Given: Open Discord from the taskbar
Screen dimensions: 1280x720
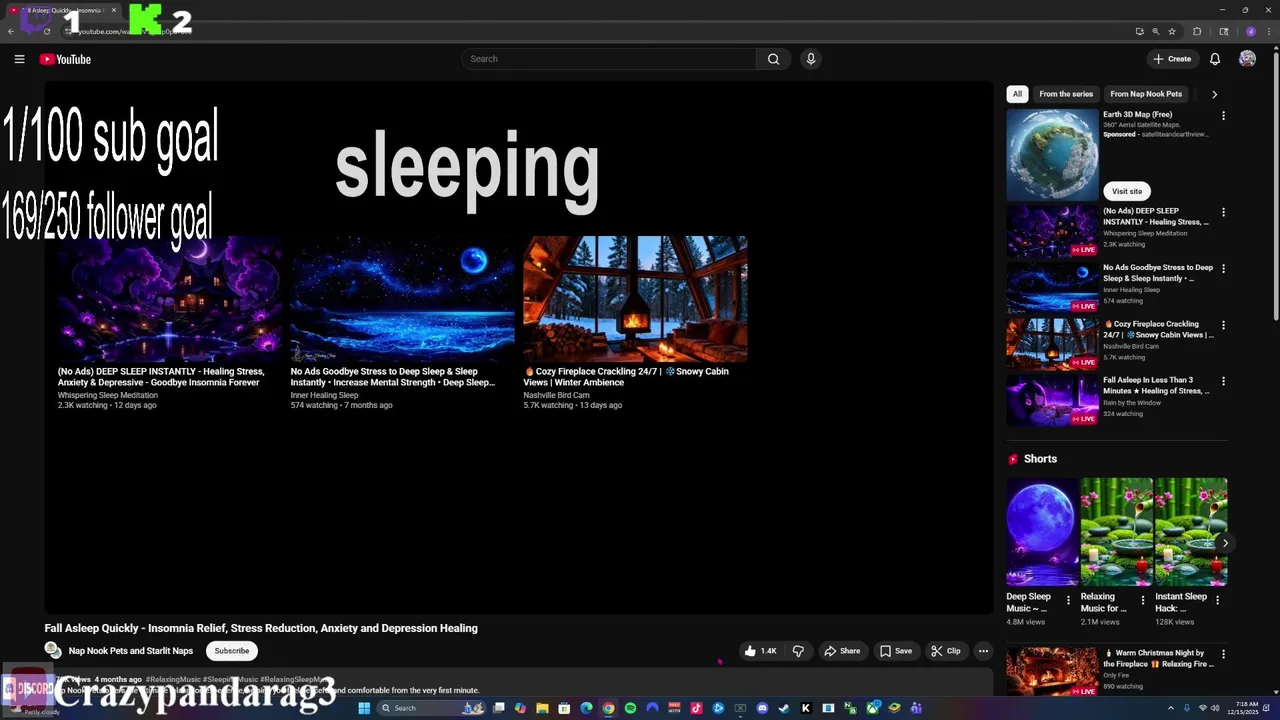Looking at the screenshot, I should (762, 708).
